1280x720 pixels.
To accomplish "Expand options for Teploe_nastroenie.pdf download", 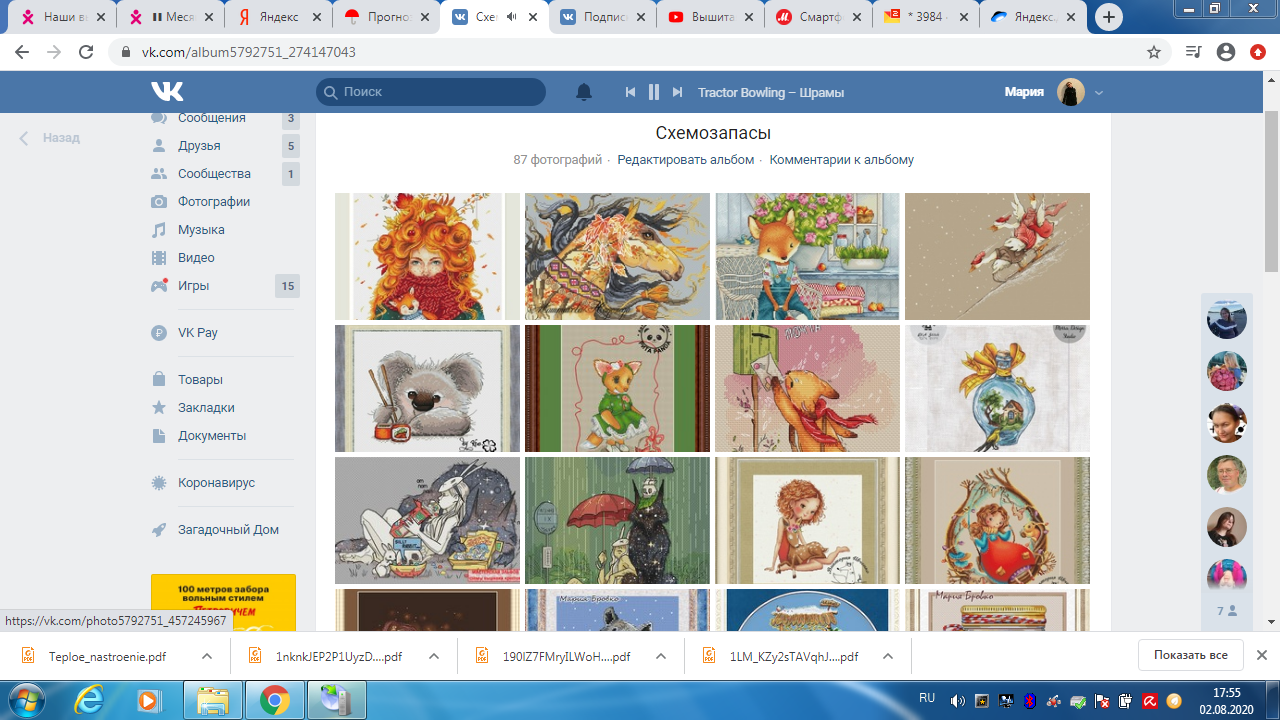I will (207, 656).
